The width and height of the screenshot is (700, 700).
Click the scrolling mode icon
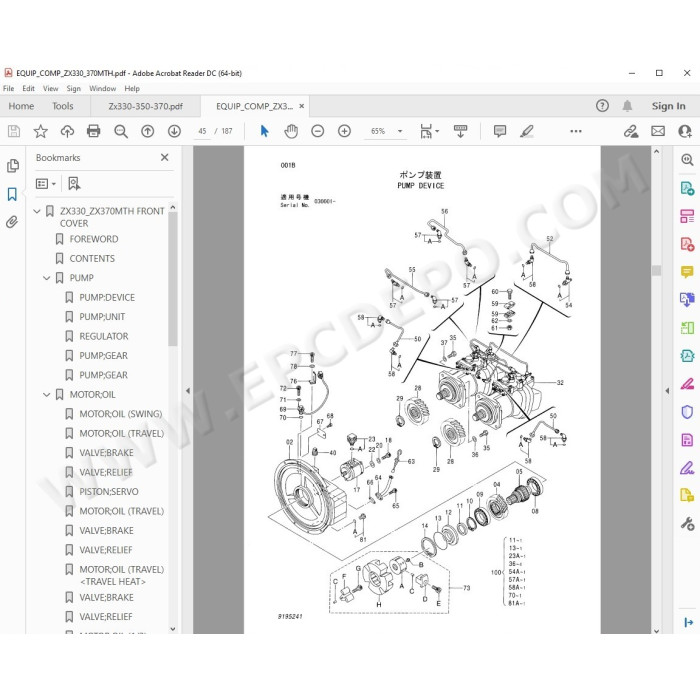[x=460, y=131]
